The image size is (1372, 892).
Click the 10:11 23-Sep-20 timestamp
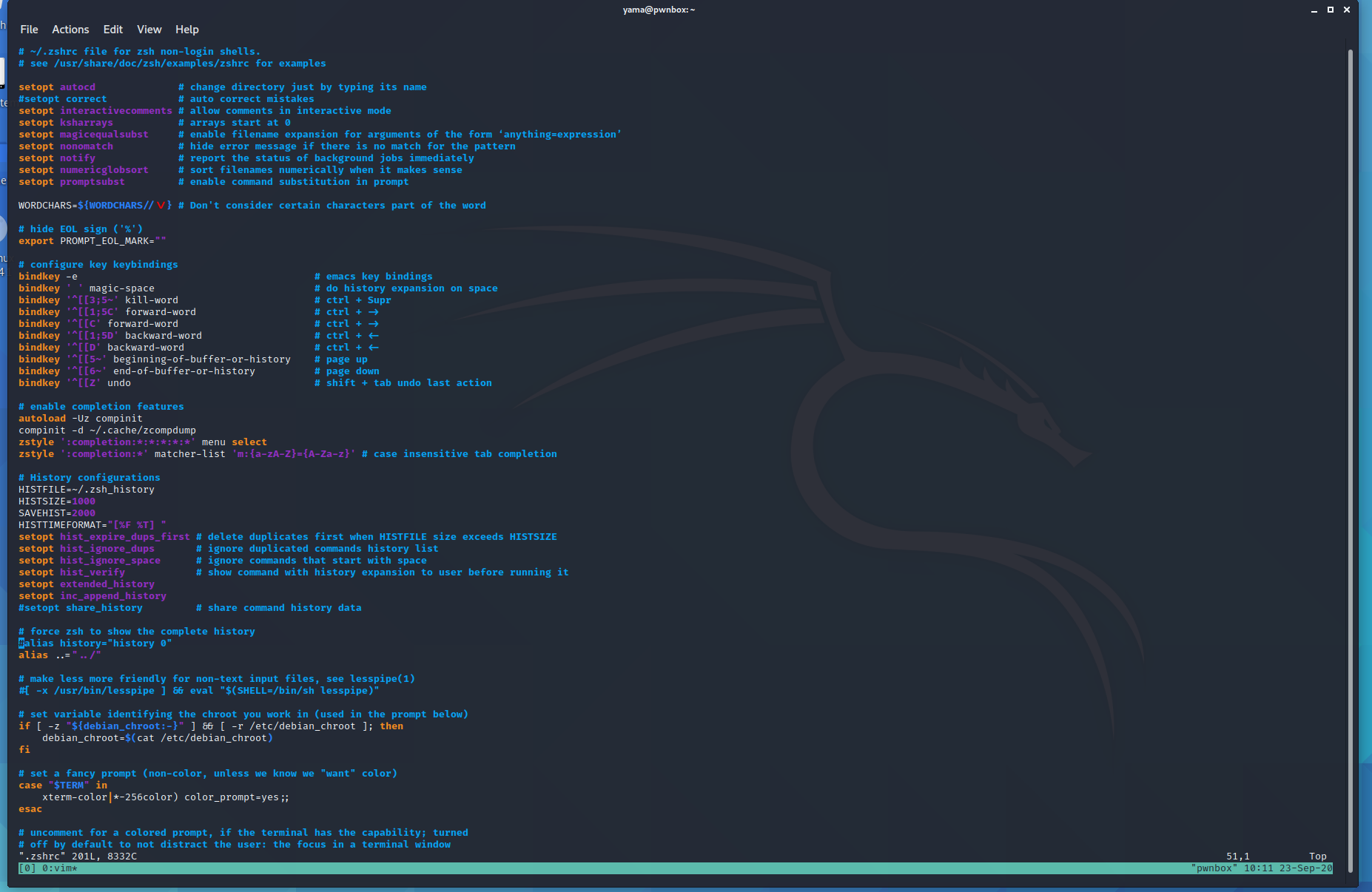(x=1288, y=868)
